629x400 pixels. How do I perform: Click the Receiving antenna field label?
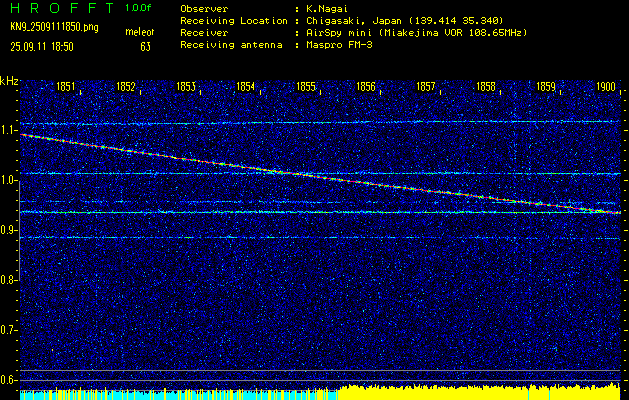(231, 45)
